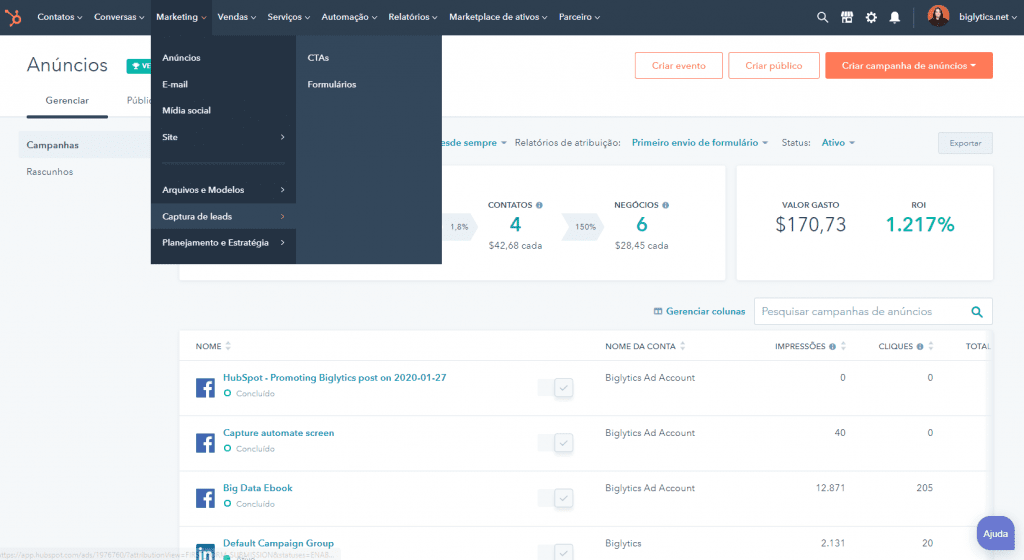Toggle the Capture automate screen campaign switch
Viewport: 1024px width, 560px height.
[555, 443]
